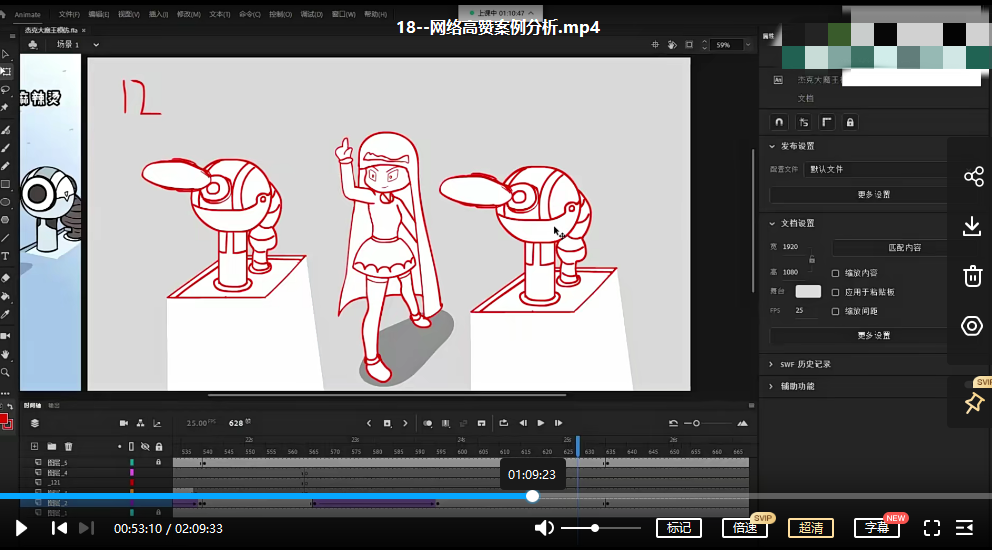This screenshot has width=992, height=550.
Task: Share the video via share icon
Action: click(x=973, y=177)
